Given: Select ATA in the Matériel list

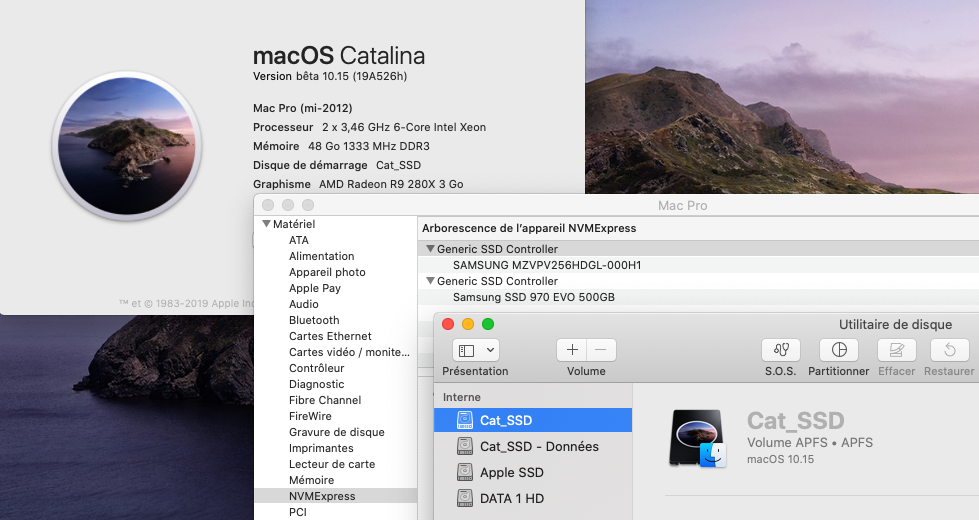Looking at the screenshot, I should 298,240.
